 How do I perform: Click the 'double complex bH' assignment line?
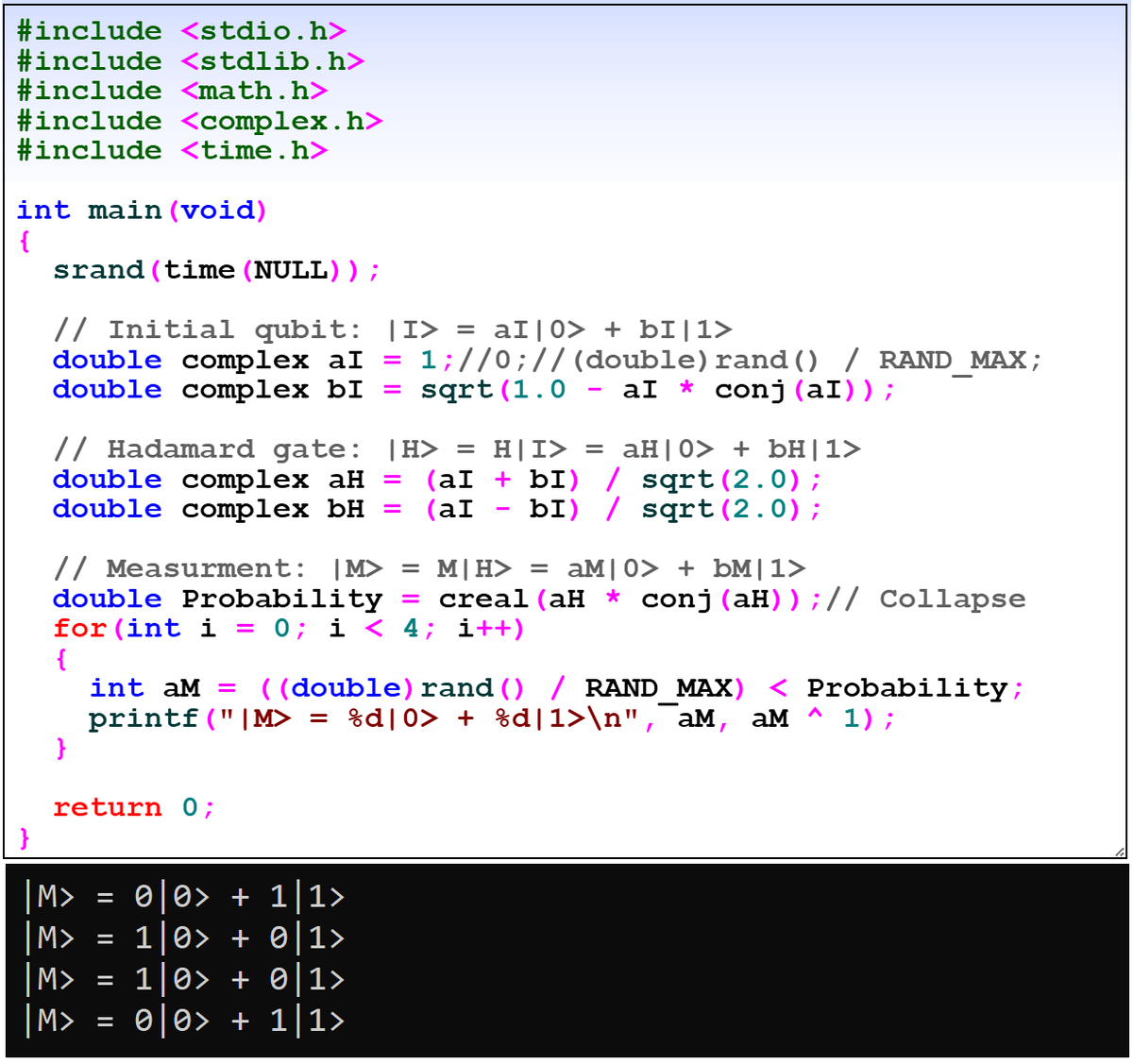(438, 509)
